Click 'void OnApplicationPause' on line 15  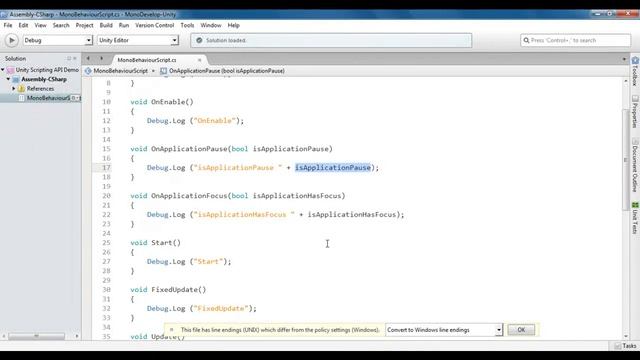(x=179, y=149)
